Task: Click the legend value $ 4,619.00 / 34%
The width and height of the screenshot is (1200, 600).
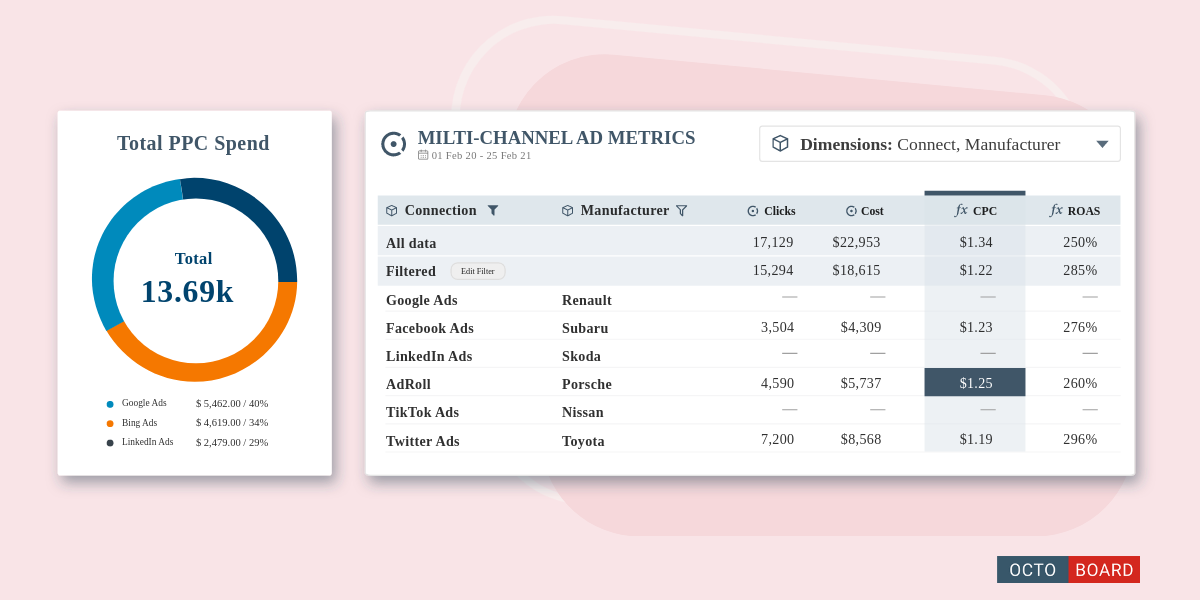Action: [x=232, y=422]
